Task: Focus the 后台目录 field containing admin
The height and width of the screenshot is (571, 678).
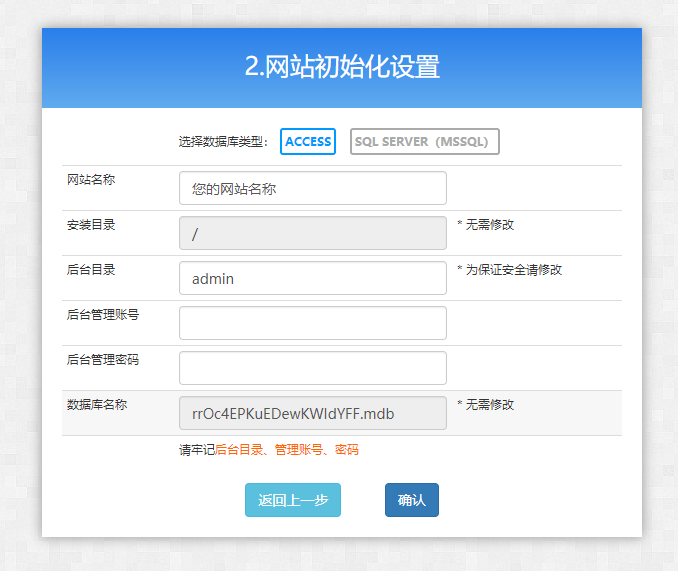Action: pyautogui.click(x=312, y=278)
